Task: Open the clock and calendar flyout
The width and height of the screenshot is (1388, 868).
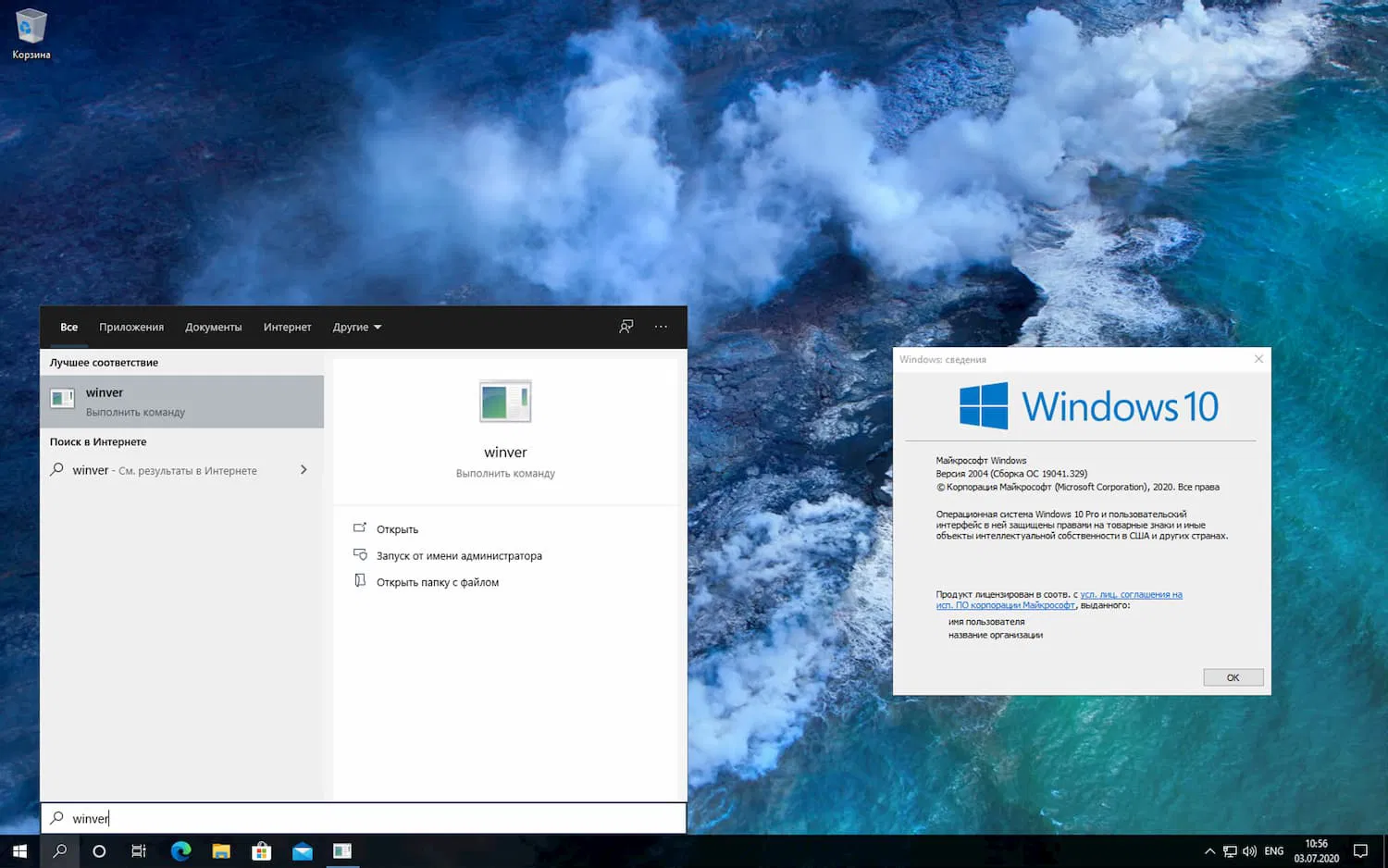Action: [x=1316, y=851]
